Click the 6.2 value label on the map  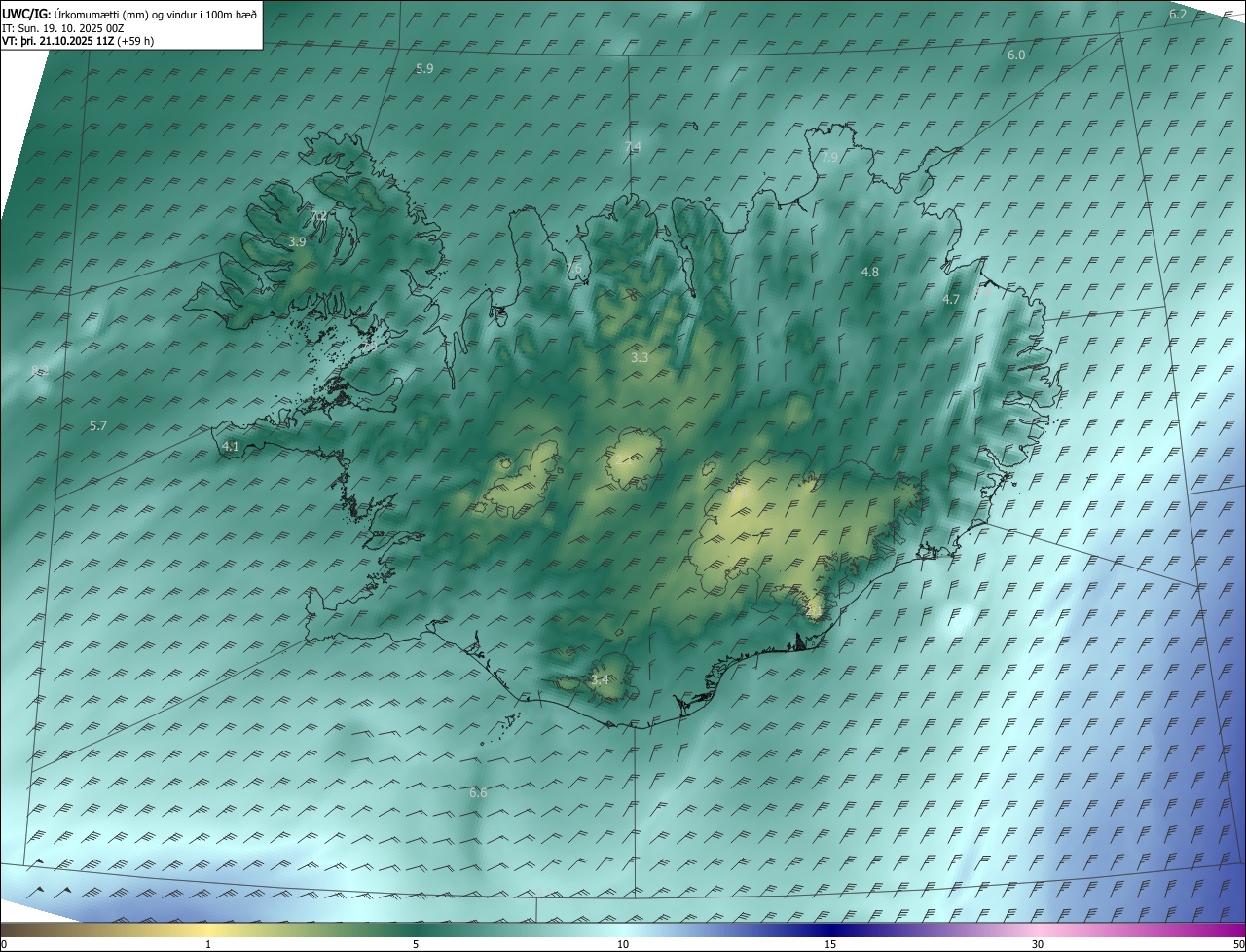coord(1178,15)
